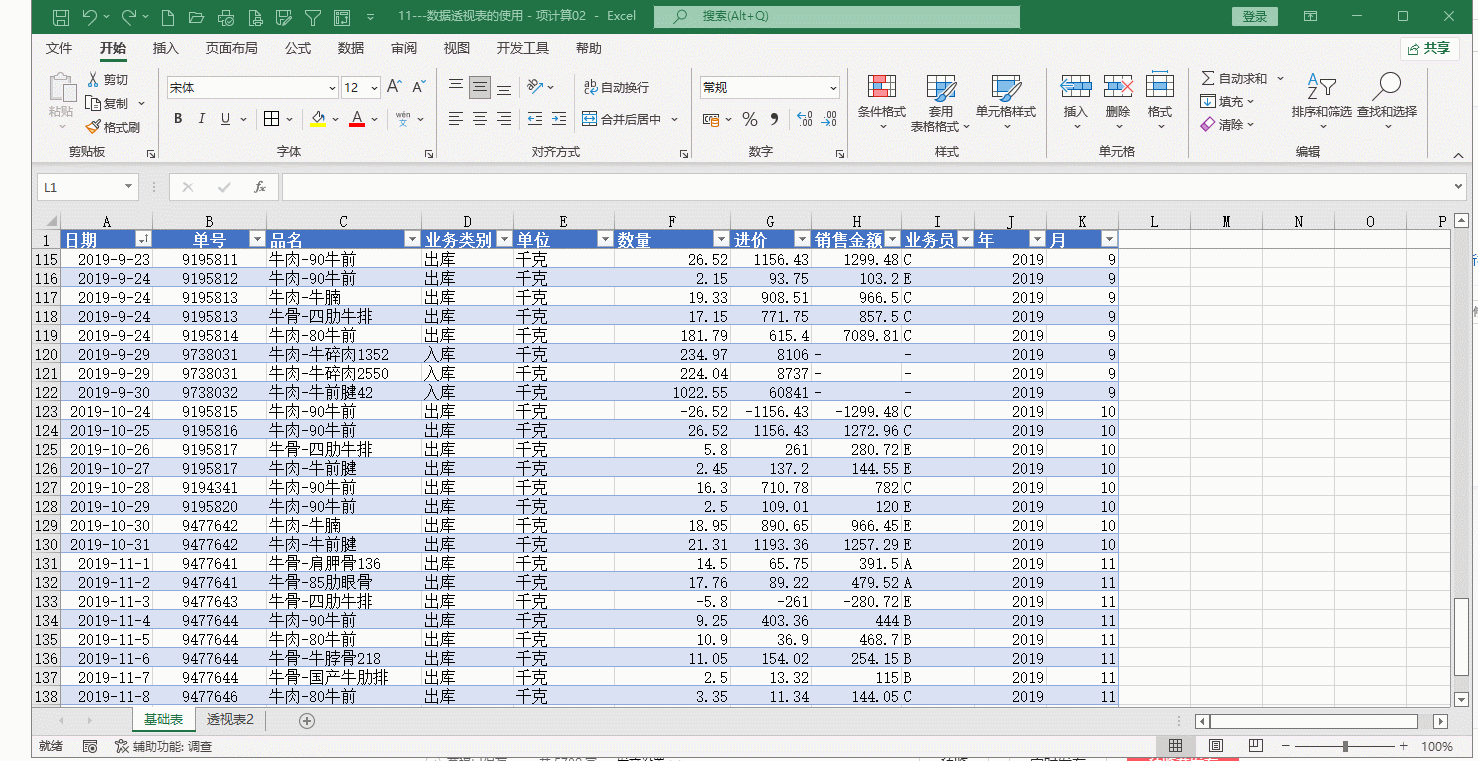Click the Redo arrow icon
The height and width of the screenshot is (761, 1478).
128,17
